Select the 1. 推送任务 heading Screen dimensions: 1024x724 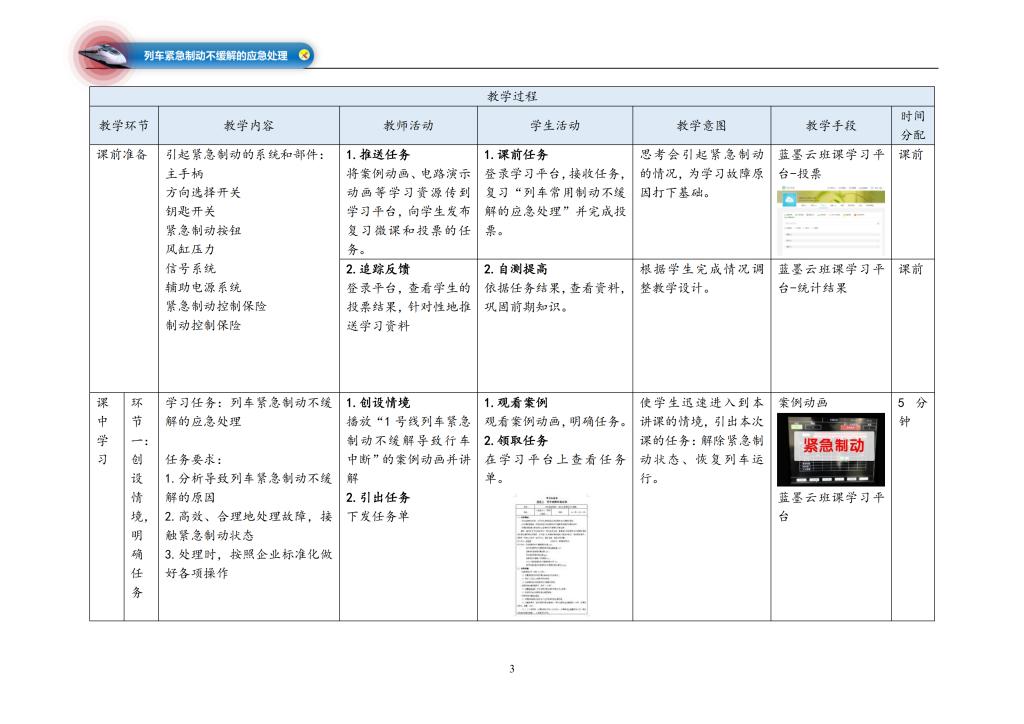coord(378,155)
